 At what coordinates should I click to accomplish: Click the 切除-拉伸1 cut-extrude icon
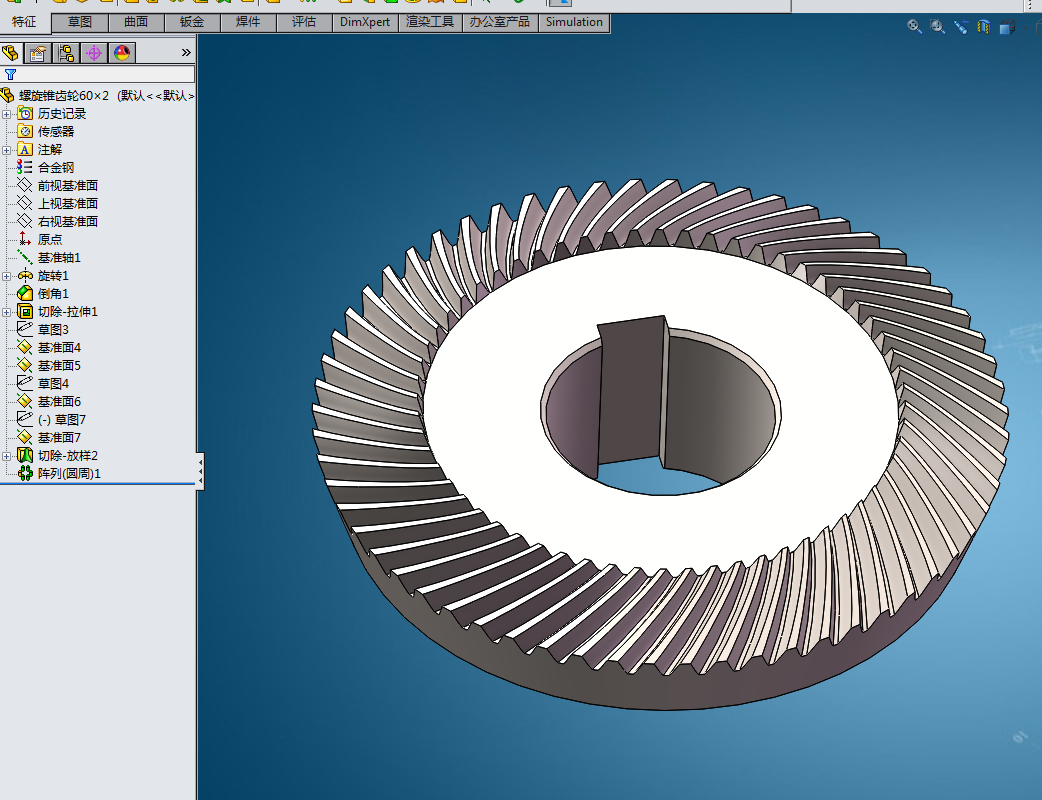coord(25,311)
